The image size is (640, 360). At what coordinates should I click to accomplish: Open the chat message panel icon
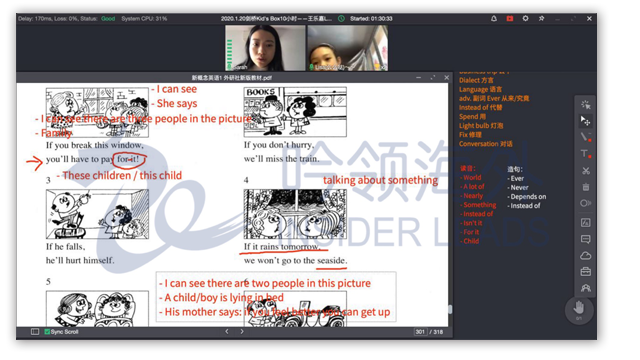(x=586, y=239)
